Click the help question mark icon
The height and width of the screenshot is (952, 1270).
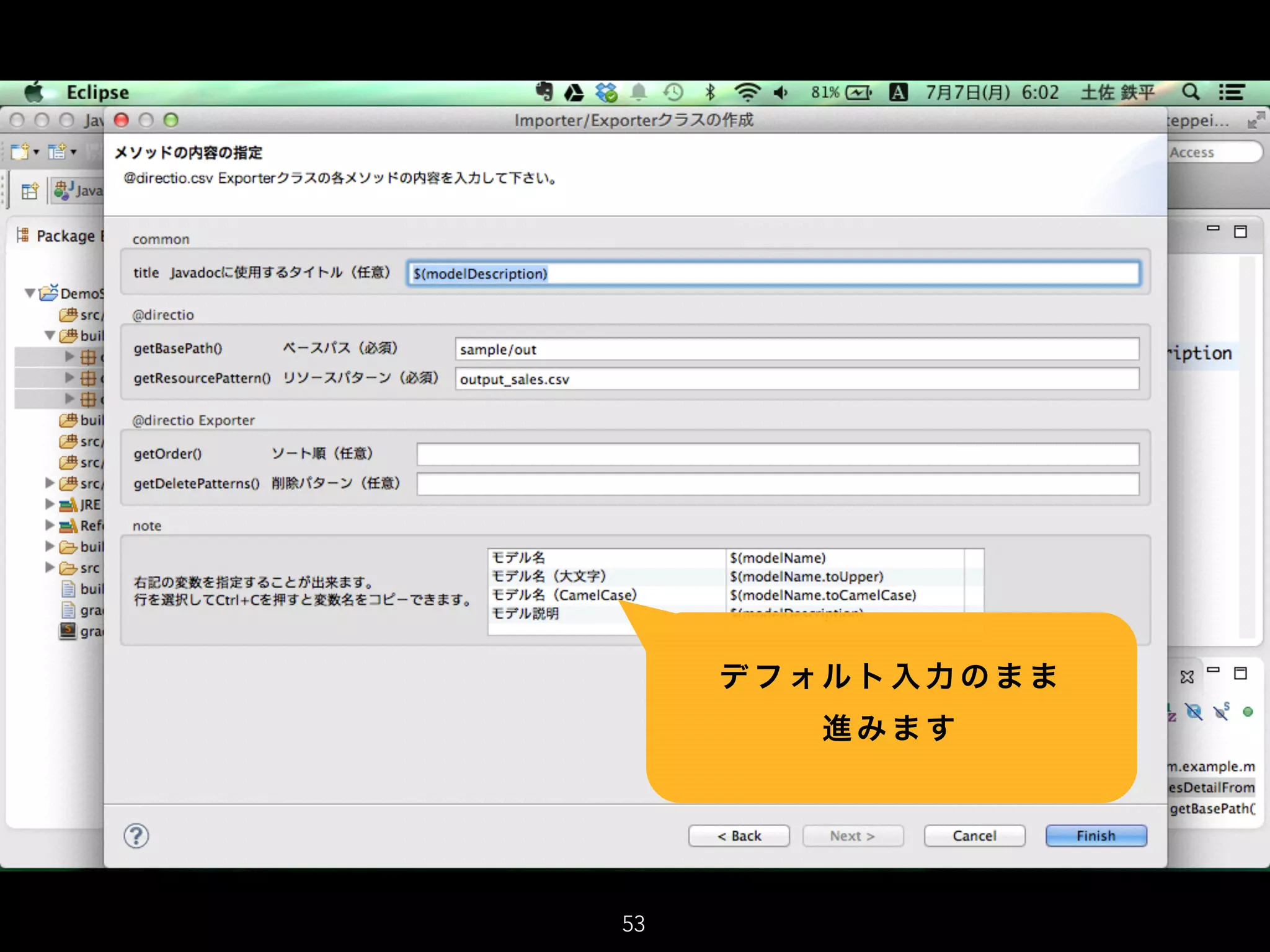(x=136, y=835)
